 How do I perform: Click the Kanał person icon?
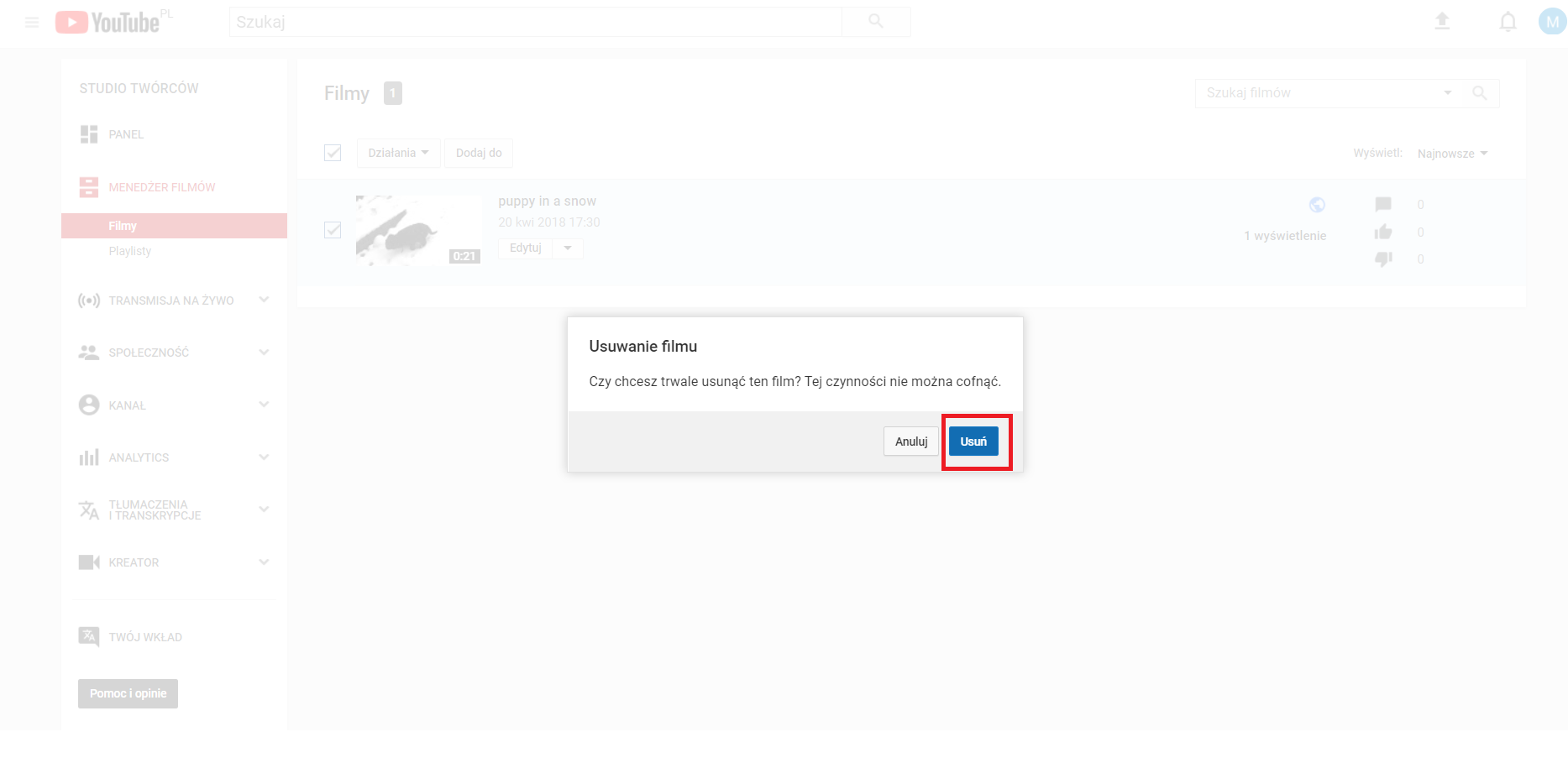(89, 405)
